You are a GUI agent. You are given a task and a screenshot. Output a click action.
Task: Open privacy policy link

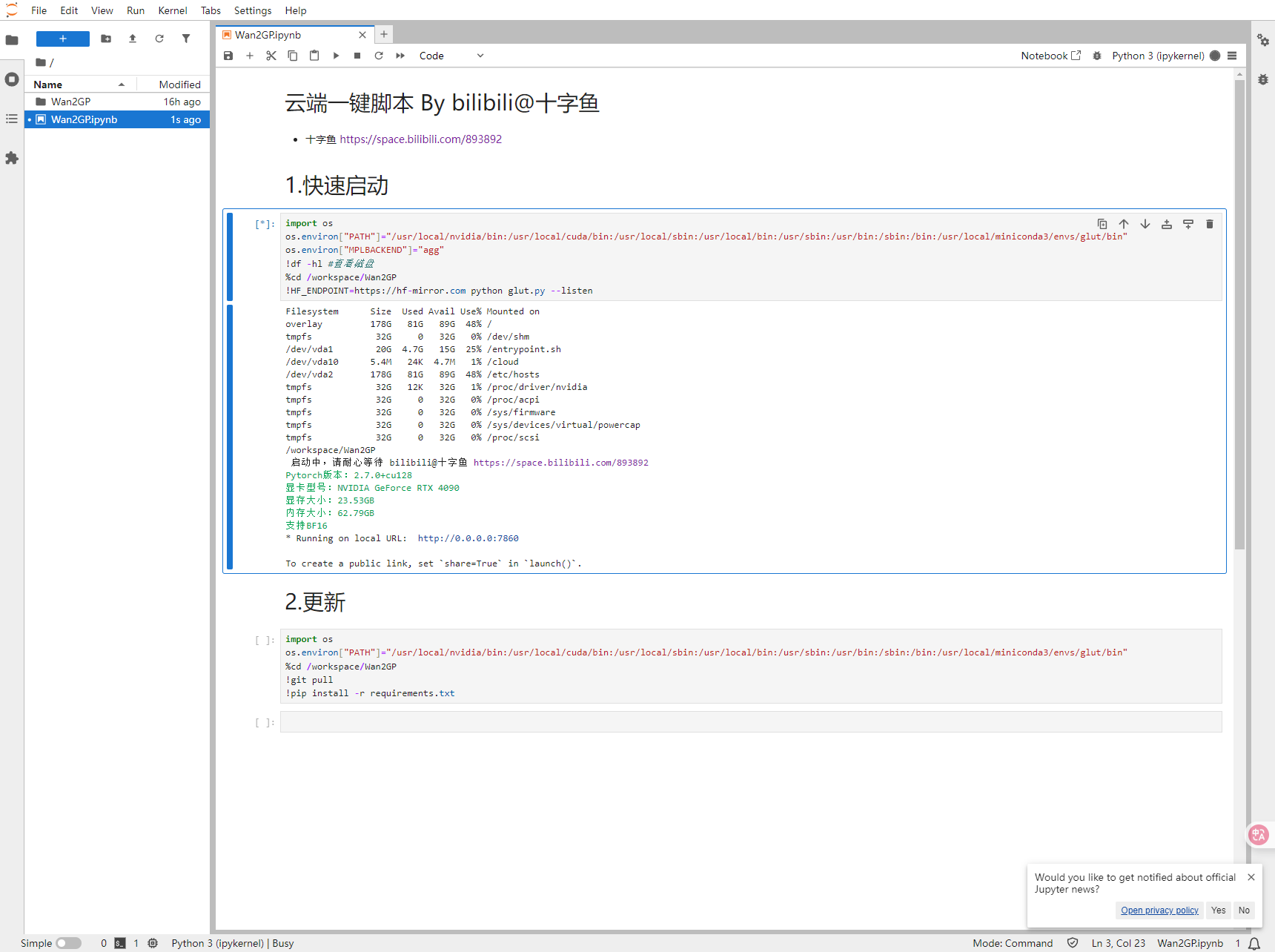pyautogui.click(x=1159, y=910)
